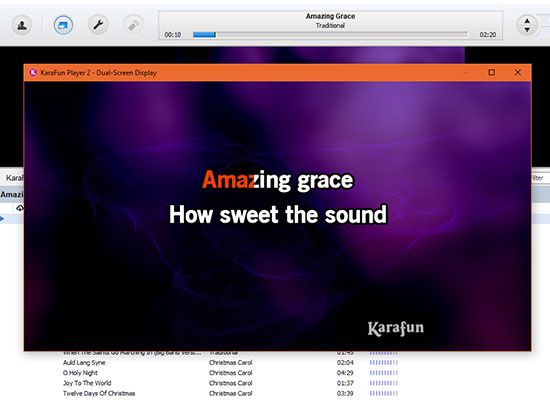The image size is (550, 400).
Task: Click the Amazing Grace title in player
Action: tap(330, 16)
